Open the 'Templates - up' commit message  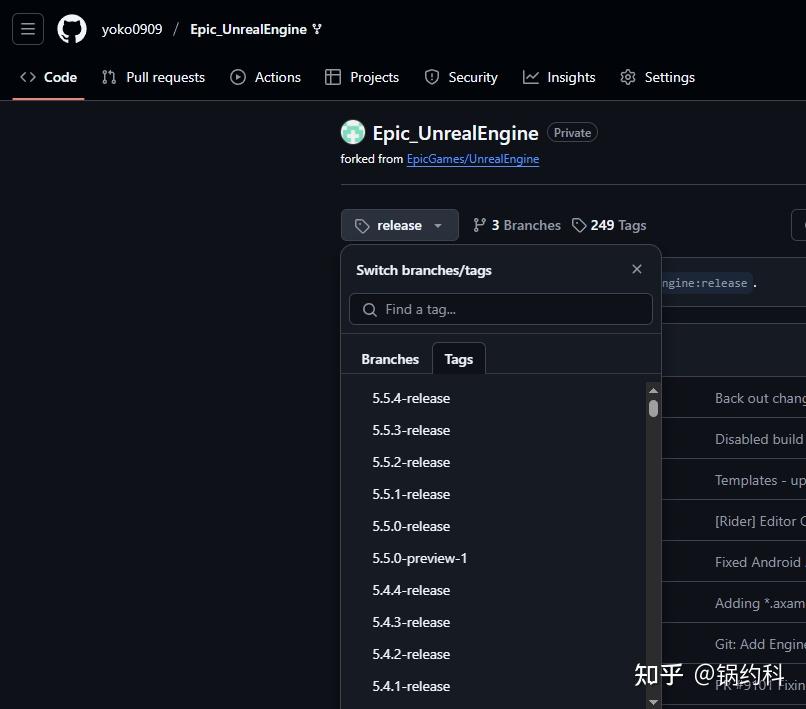(x=760, y=480)
